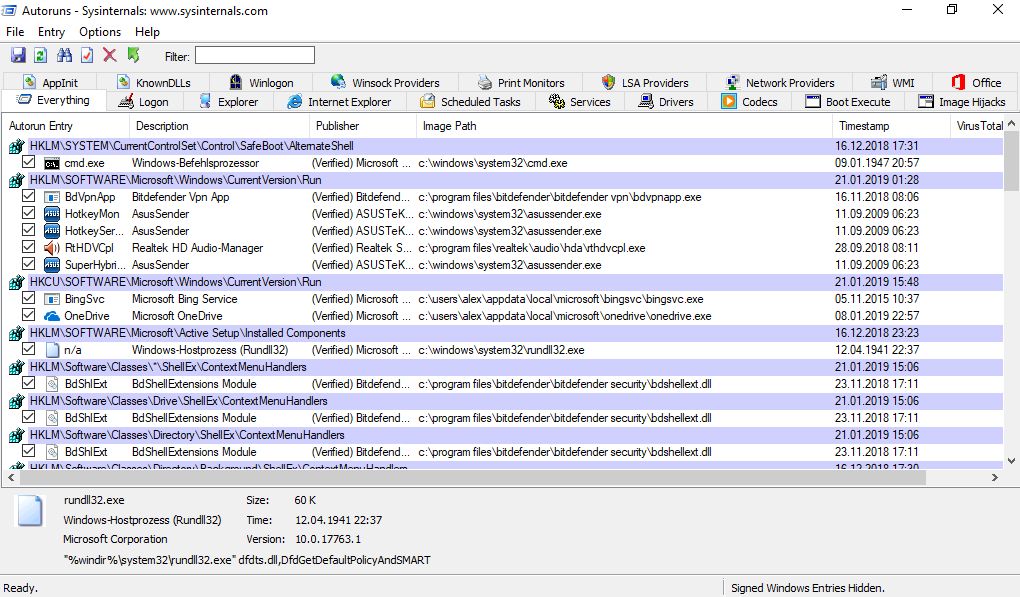This screenshot has width=1020, height=597.
Task: Sort by Description column header
Action: coord(219,126)
